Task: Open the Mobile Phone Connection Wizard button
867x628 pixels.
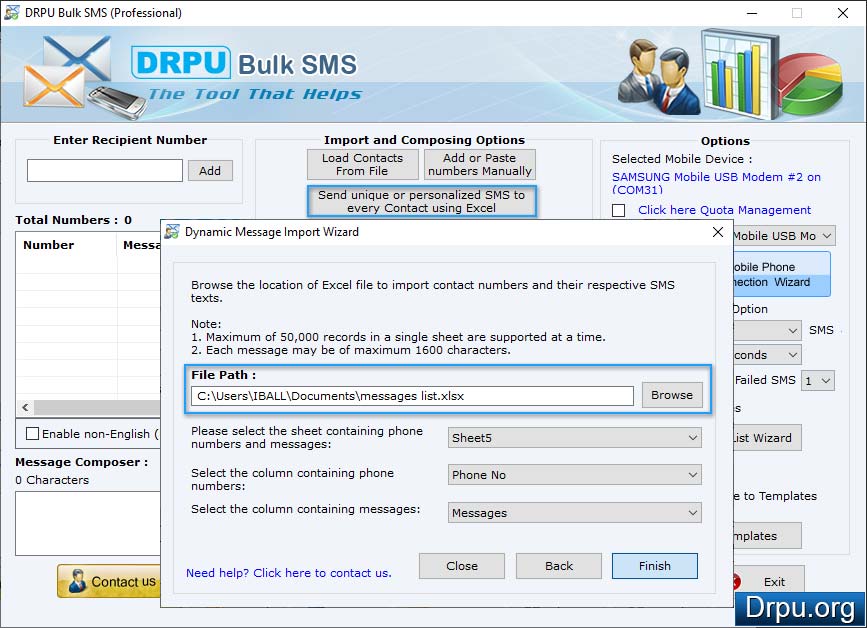Action: (x=782, y=274)
